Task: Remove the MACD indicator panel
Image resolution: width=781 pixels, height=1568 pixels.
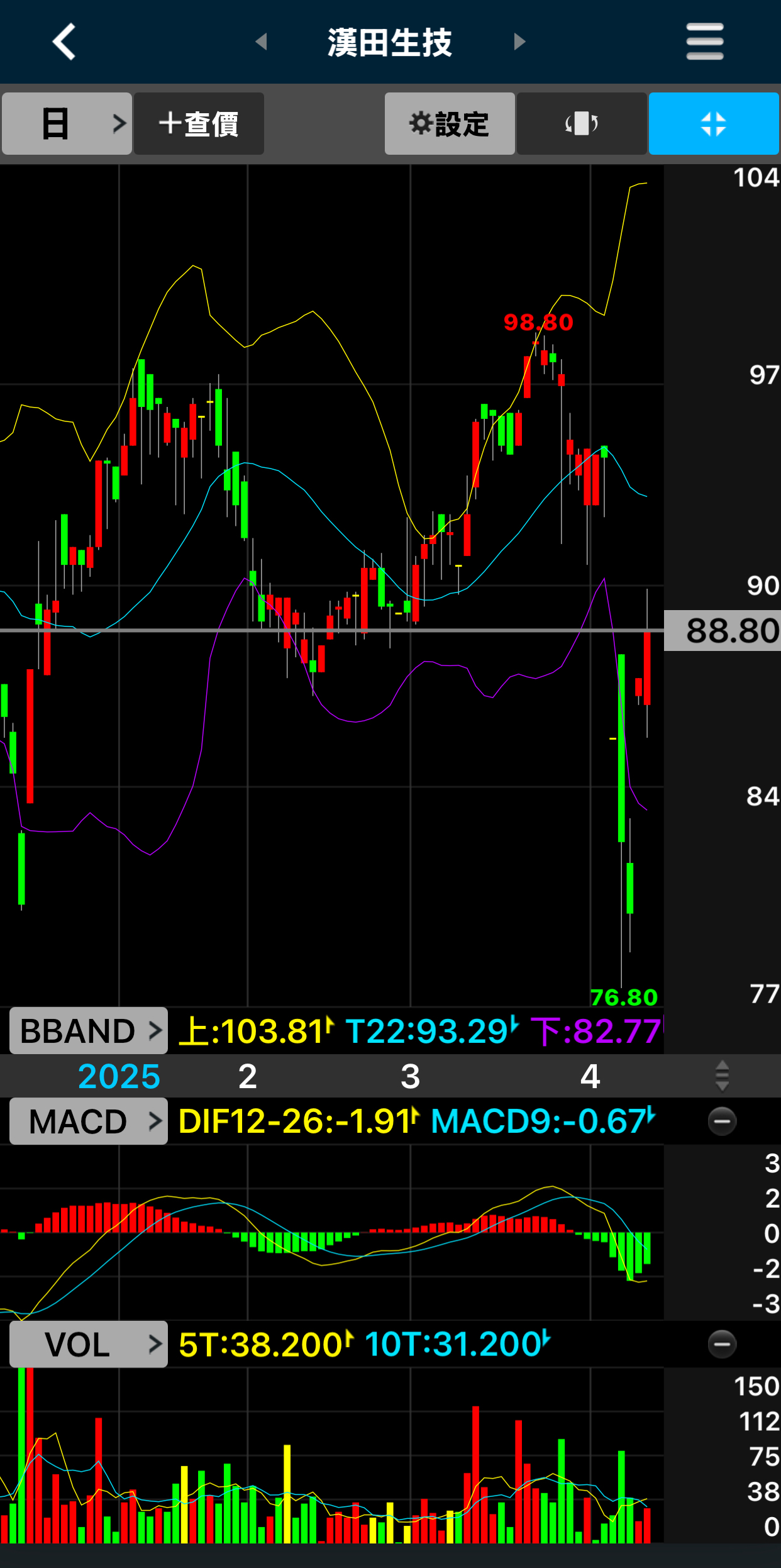Action: pos(722,1121)
